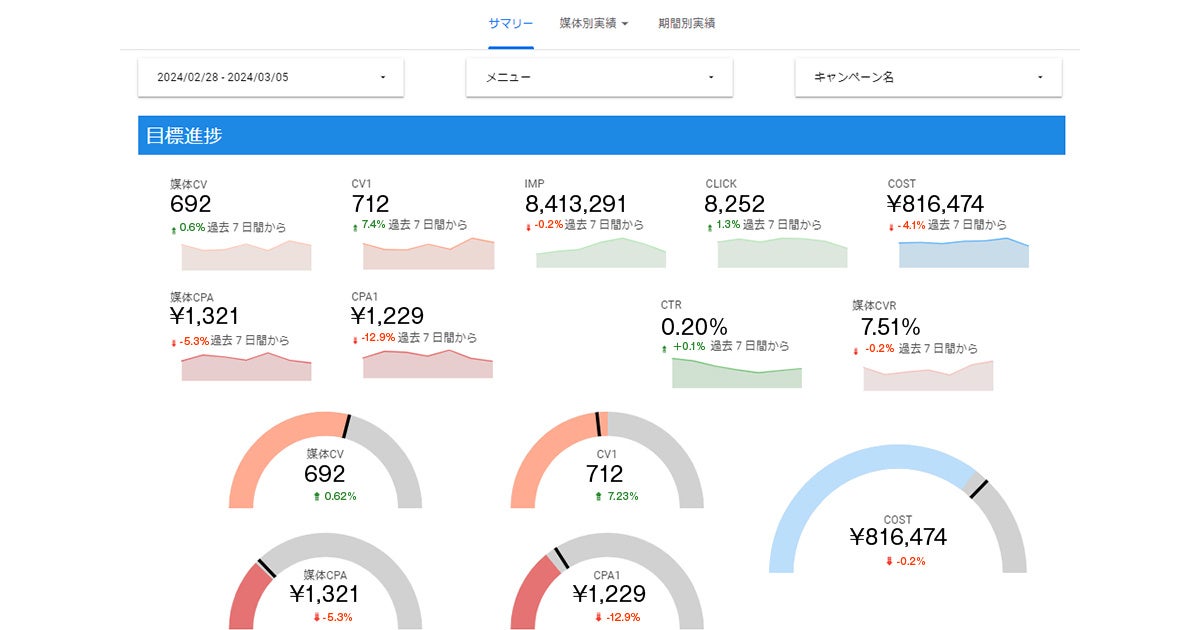Click the IMP green sparkline chart

601,252
